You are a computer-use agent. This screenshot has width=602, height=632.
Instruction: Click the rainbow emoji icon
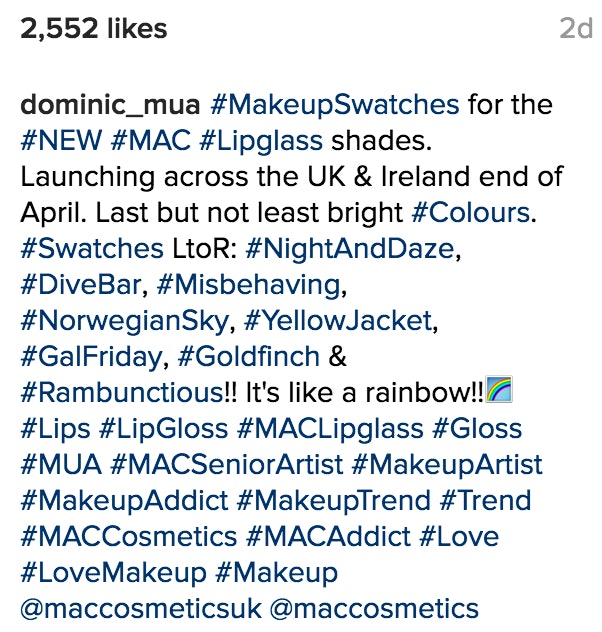499,389
